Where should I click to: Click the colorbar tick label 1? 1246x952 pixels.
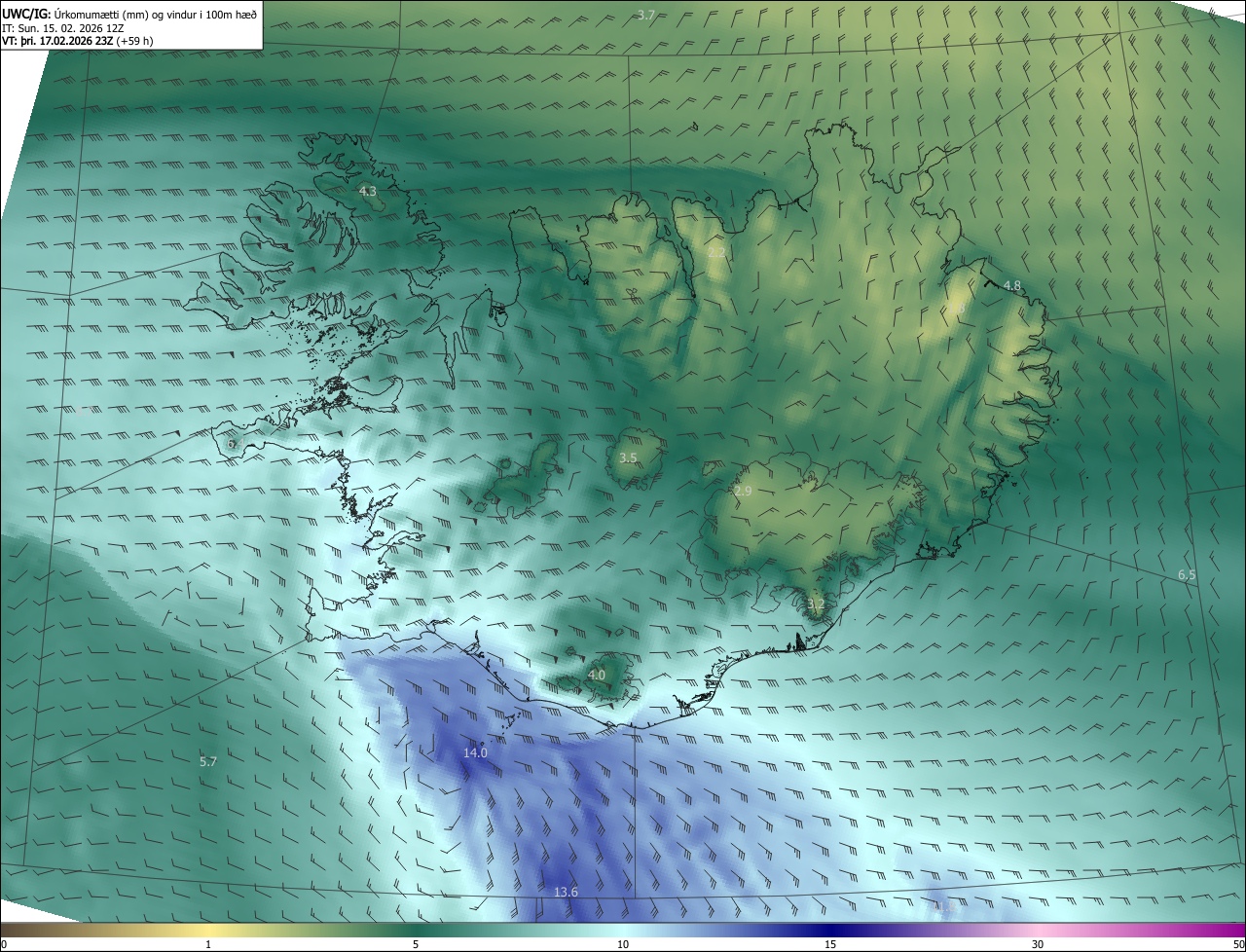[x=208, y=944]
